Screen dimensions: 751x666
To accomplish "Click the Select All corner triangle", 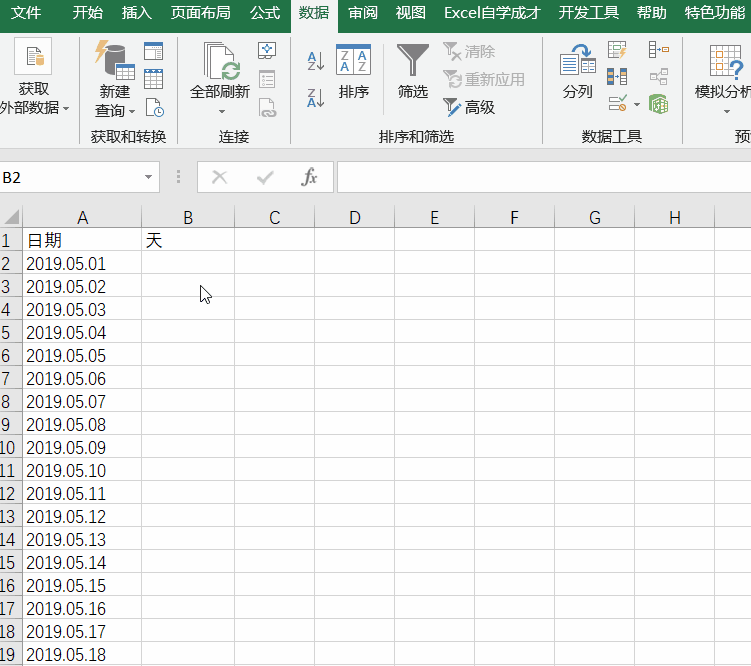I will [11, 217].
